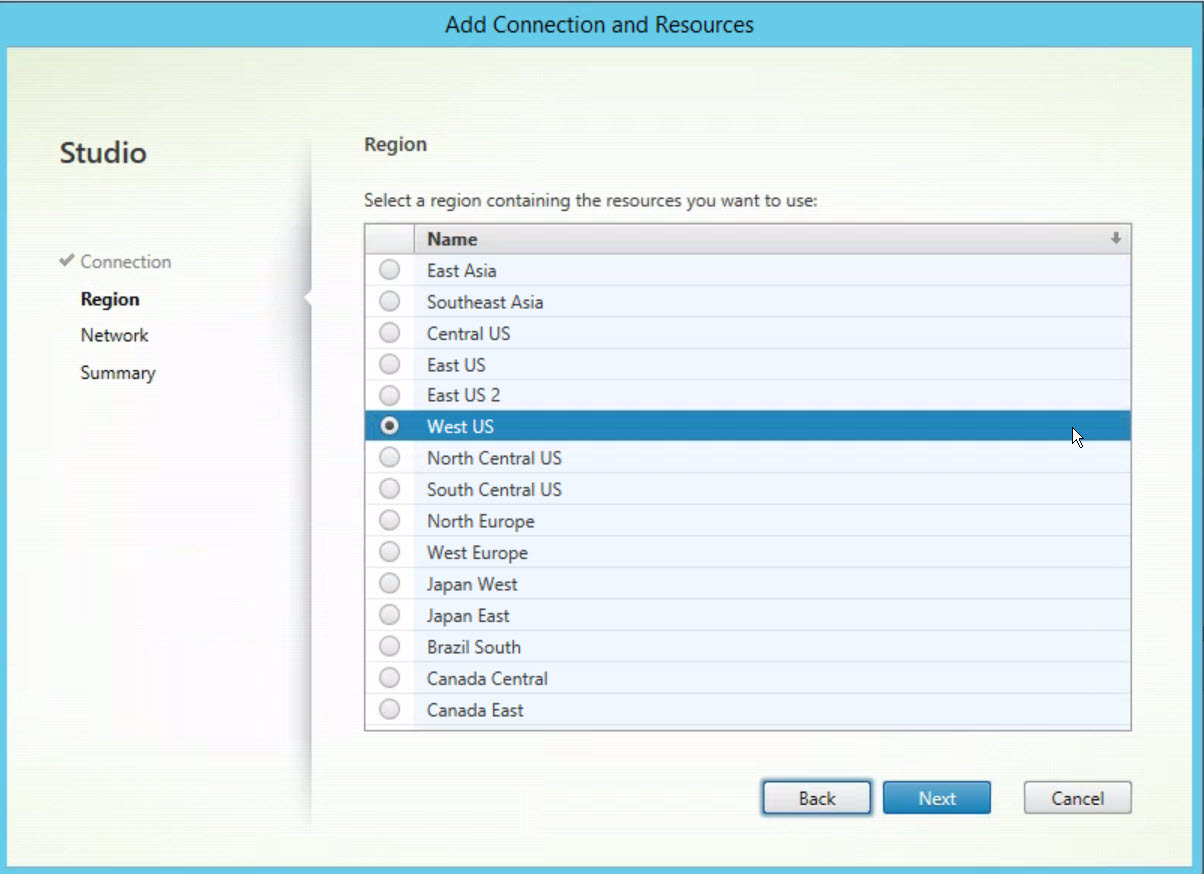Choose Southeast Asia region radio button

(389, 302)
